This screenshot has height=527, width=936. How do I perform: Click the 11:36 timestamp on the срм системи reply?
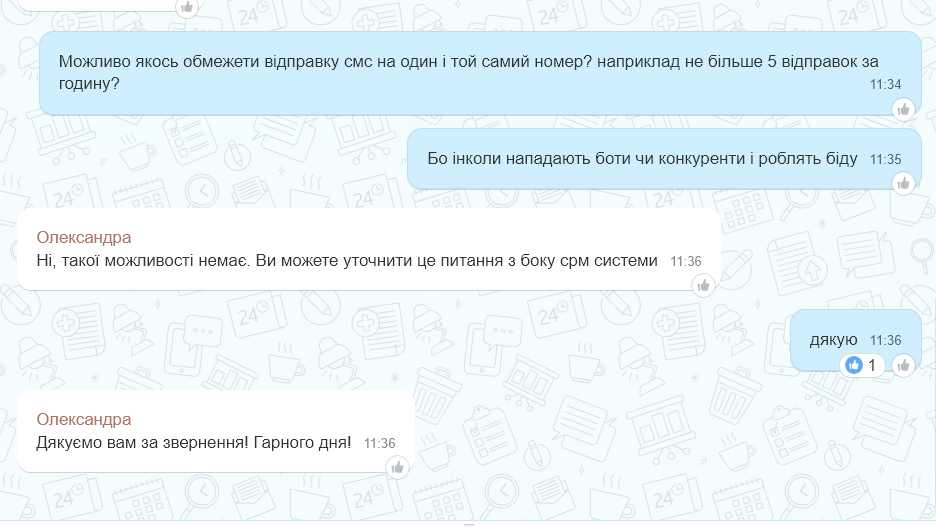click(685, 261)
